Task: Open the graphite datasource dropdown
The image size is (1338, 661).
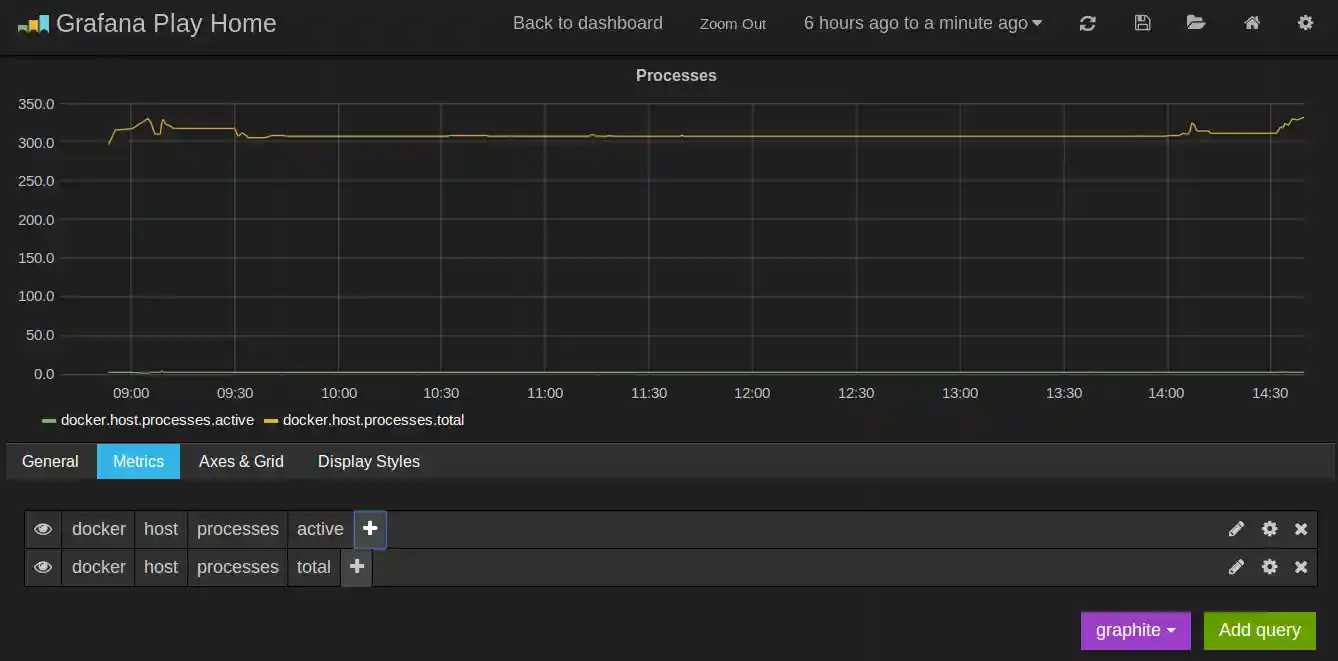Action: tap(1136, 631)
